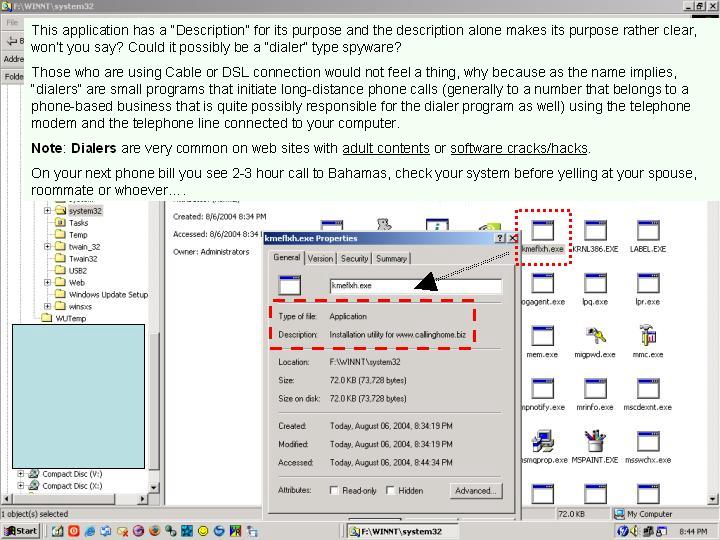The image size is (720, 540).
Task: Expand the Compact Disc (X:) node
Action: pyautogui.click(x=20, y=486)
